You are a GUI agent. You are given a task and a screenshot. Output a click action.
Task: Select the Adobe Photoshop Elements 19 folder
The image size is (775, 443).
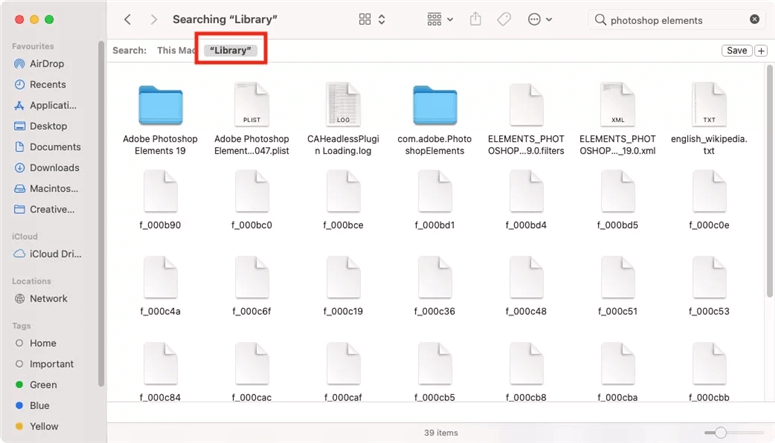(x=160, y=120)
